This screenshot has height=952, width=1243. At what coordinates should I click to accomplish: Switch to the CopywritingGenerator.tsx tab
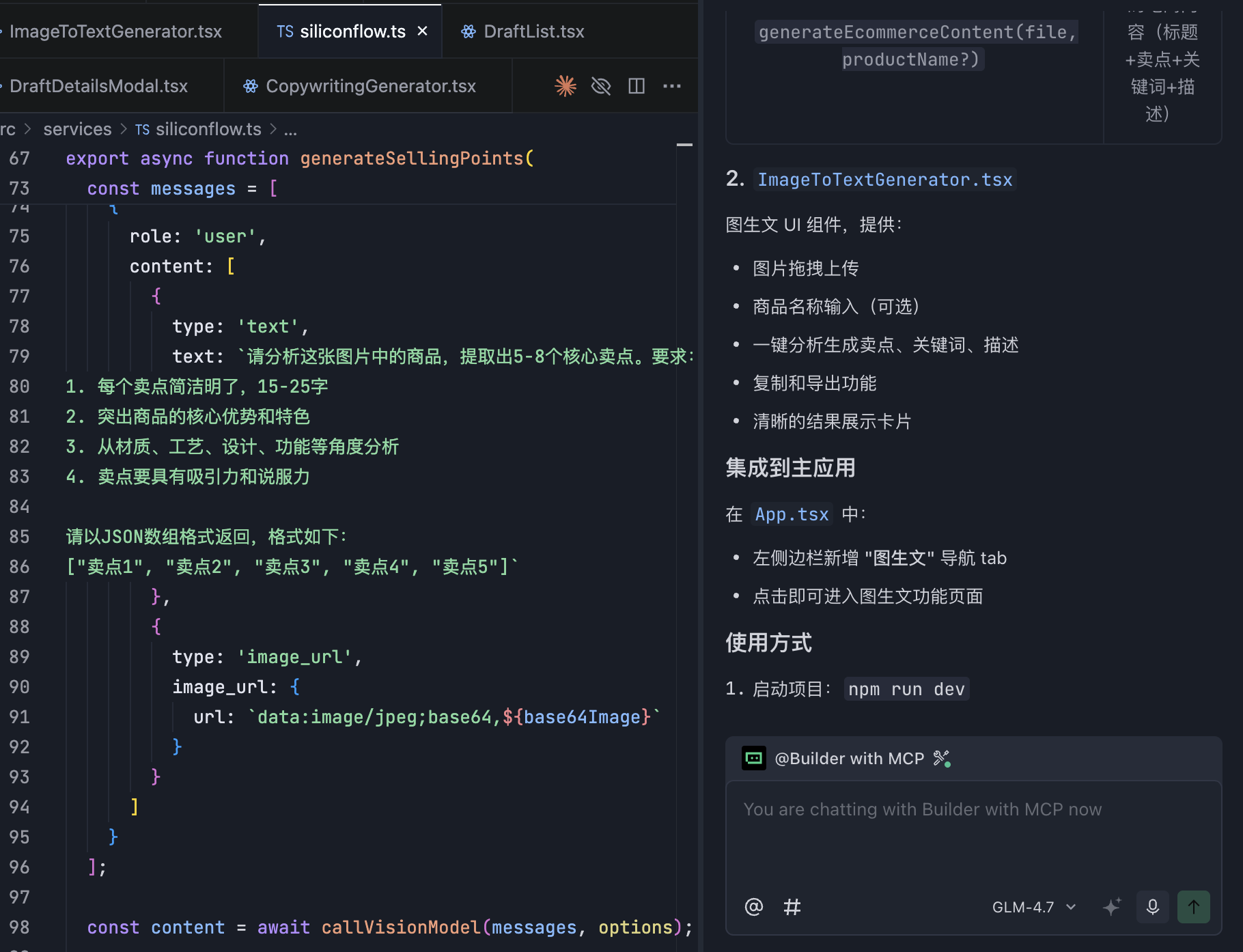(370, 86)
